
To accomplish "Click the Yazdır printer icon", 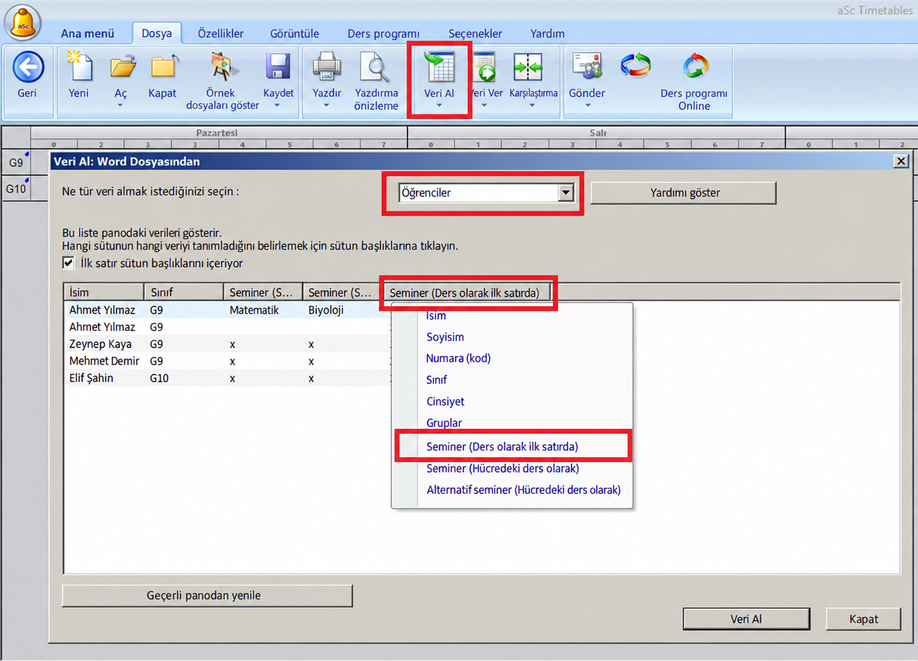I will [x=327, y=67].
